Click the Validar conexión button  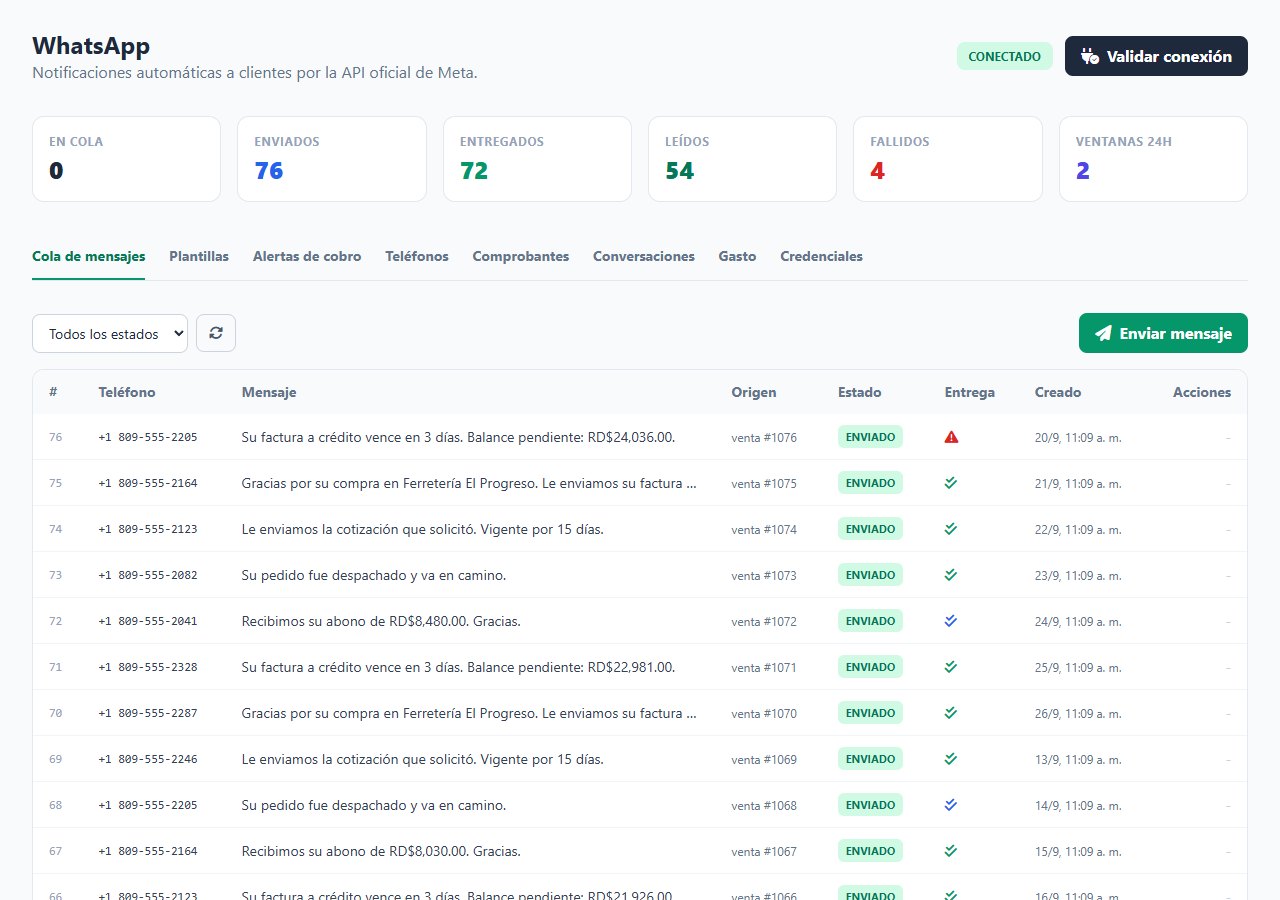1156,56
